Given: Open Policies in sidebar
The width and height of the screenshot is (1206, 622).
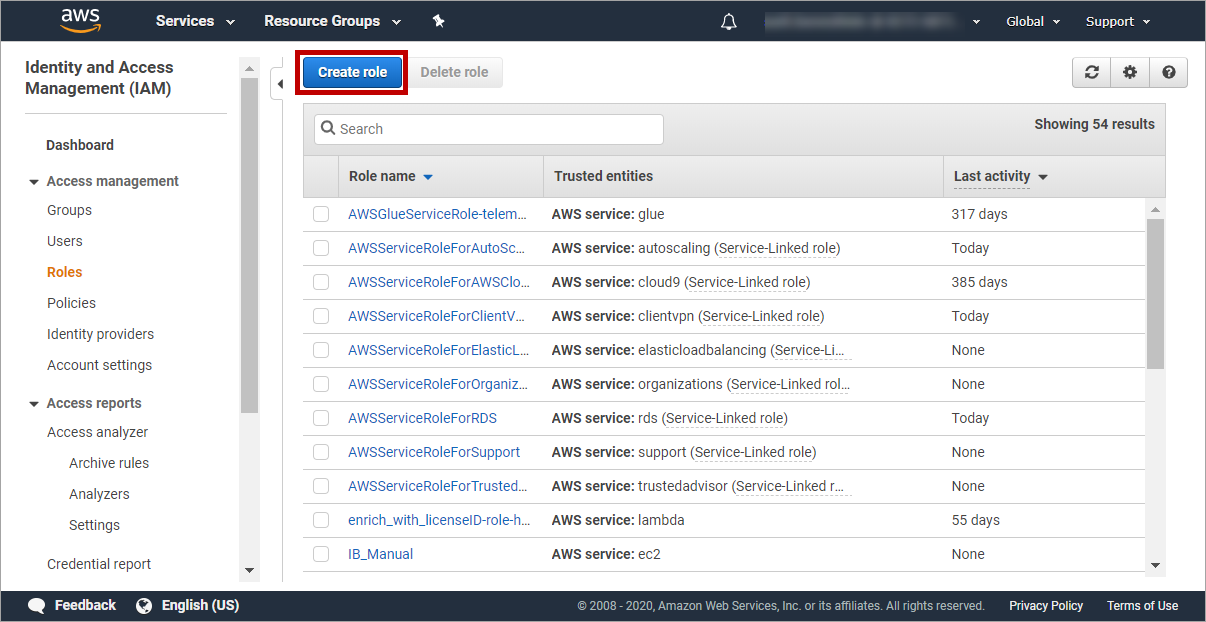Looking at the screenshot, I should pos(72,303).
